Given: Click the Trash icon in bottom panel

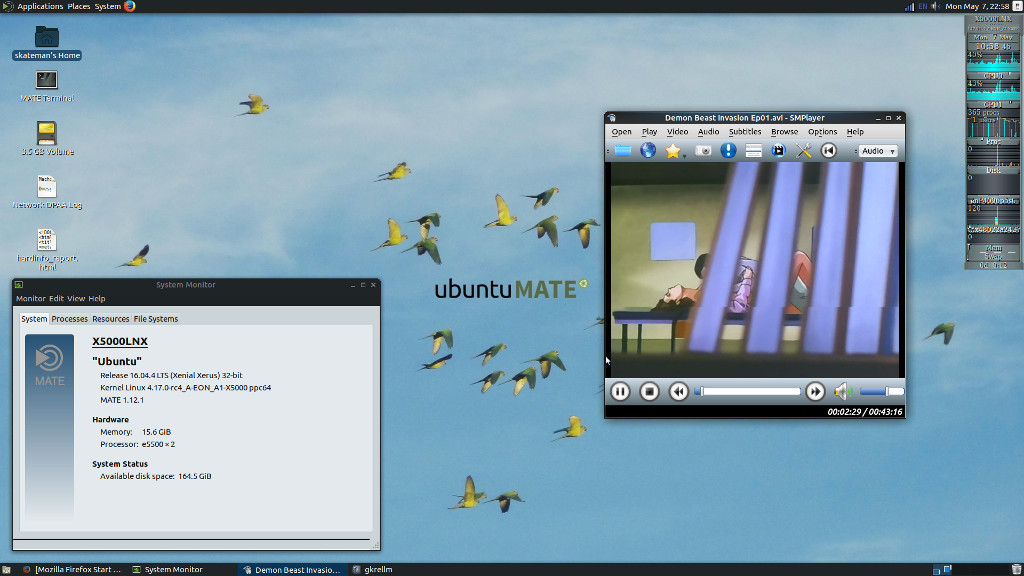Looking at the screenshot, I should tap(1016, 569).
